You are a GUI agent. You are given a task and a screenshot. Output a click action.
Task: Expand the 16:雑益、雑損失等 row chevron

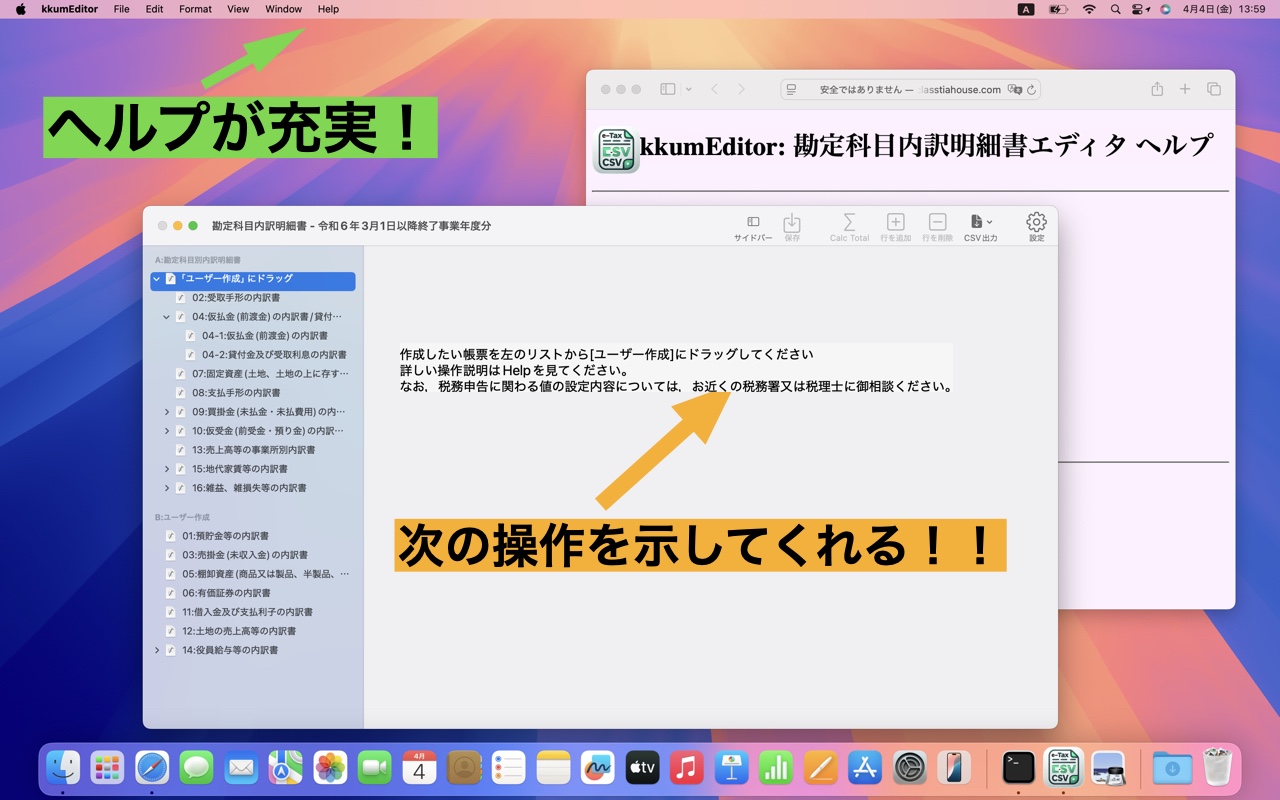coord(167,488)
